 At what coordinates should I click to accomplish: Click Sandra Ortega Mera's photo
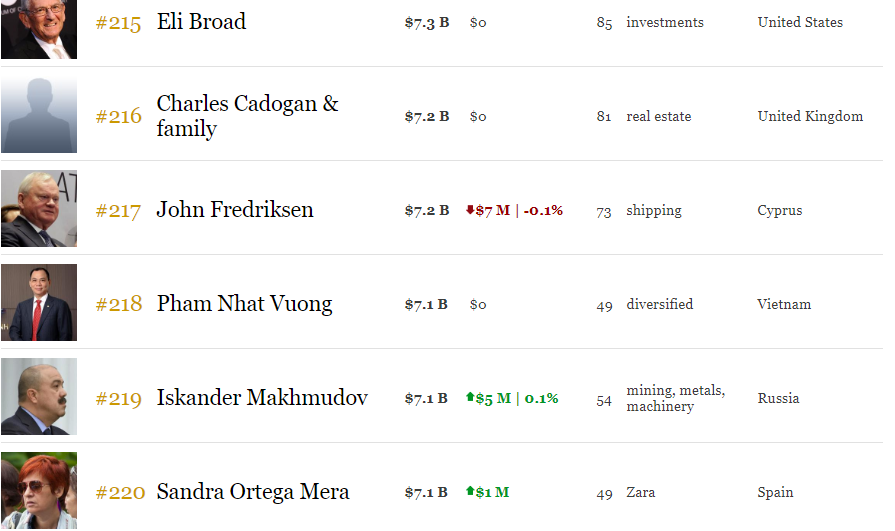(38, 490)
